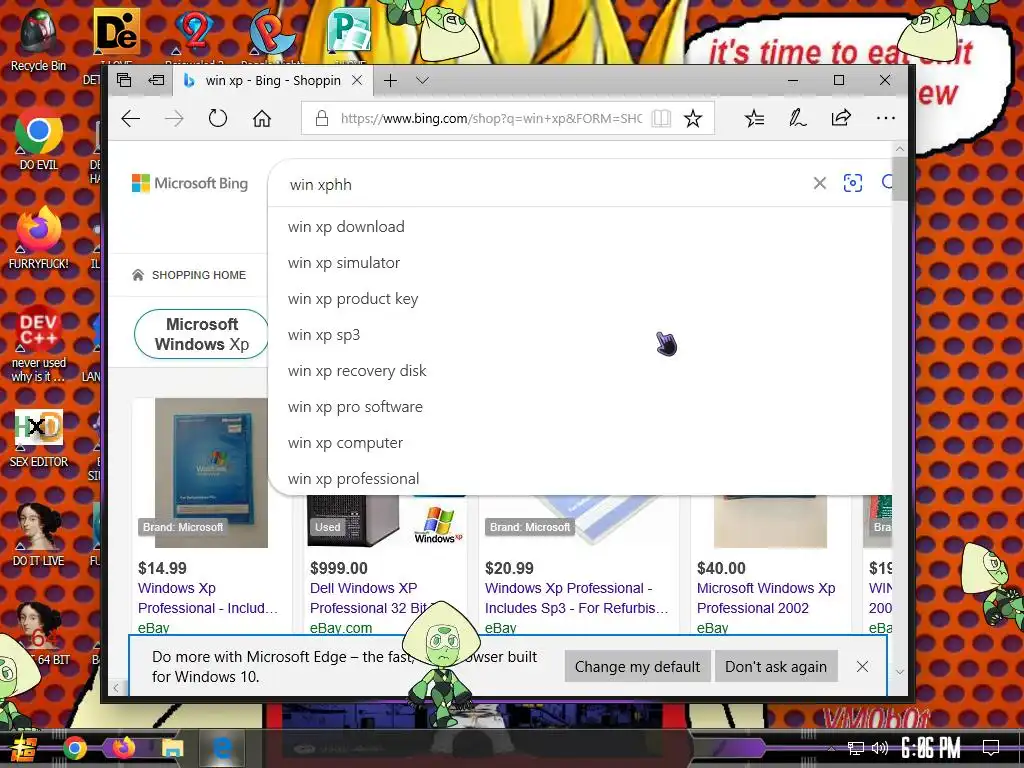Screen dimensions: 1024x768
Task: Go to SHOPPING HOME link
Action: click(x=189, y=275)
